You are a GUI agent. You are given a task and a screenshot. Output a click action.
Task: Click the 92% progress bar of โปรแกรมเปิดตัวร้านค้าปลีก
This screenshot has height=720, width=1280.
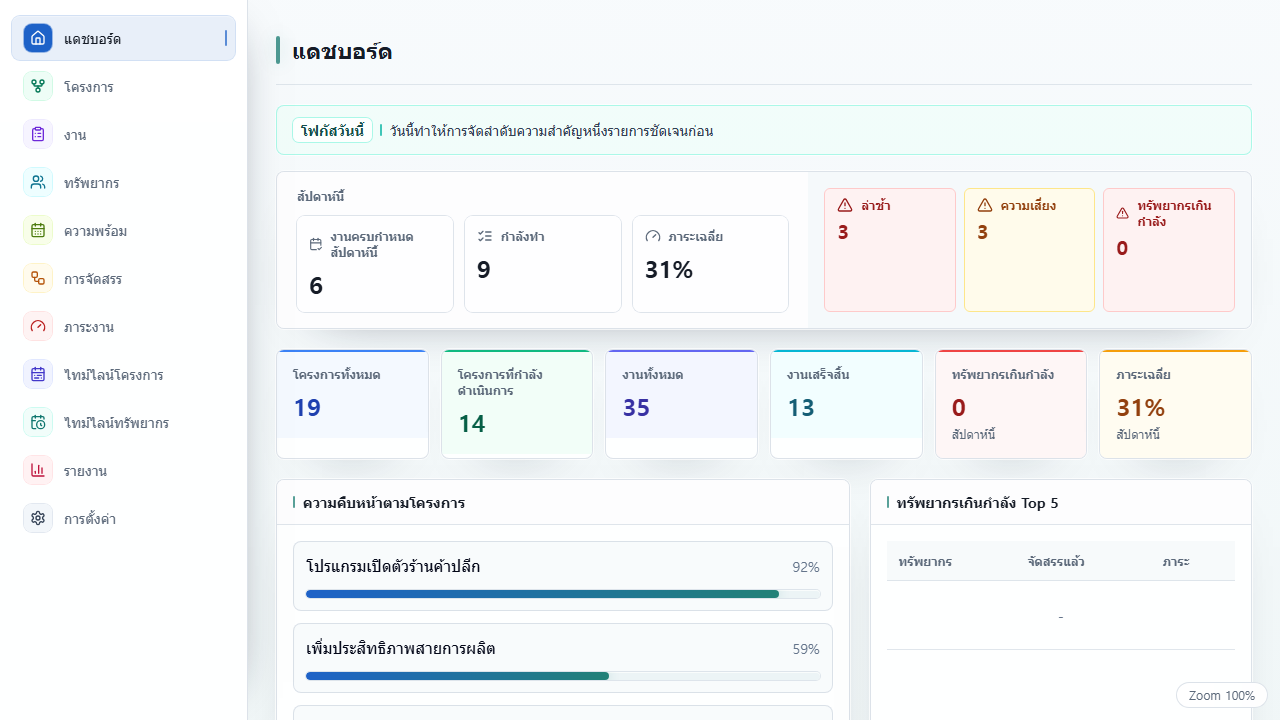pyautogui.click(x=563, y=594)
